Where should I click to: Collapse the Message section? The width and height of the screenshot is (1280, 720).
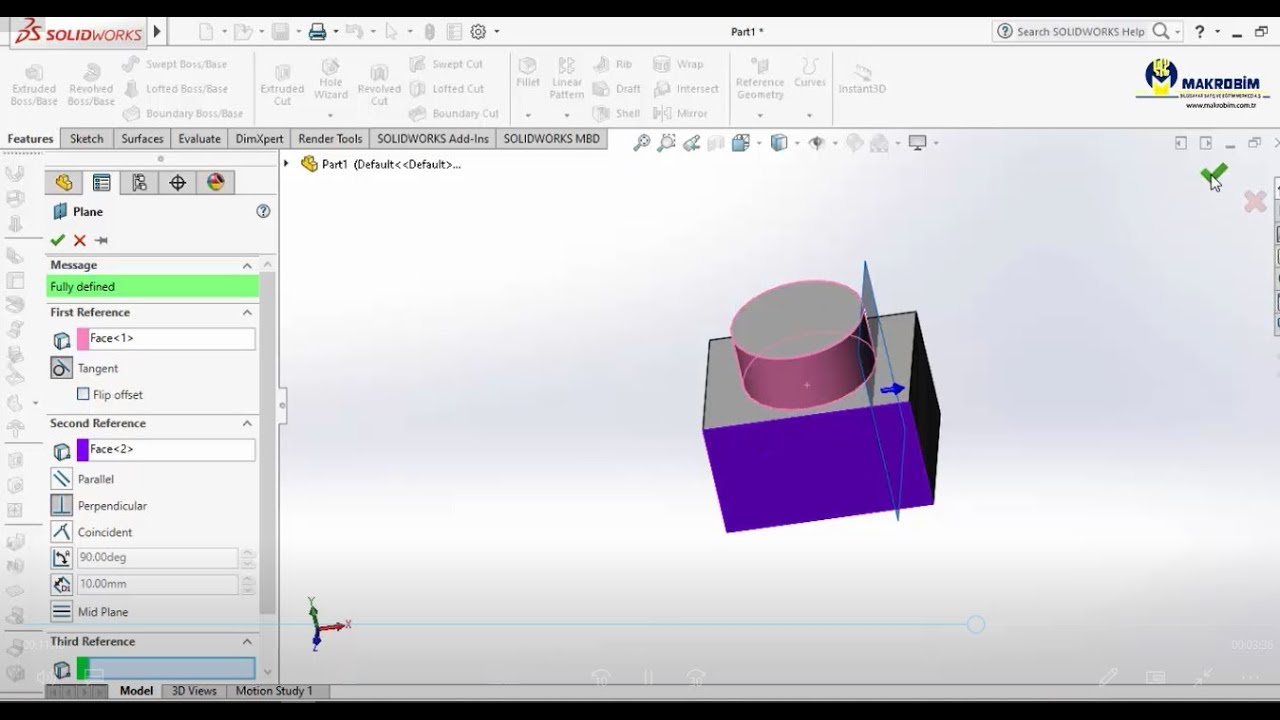pos(247,265)
